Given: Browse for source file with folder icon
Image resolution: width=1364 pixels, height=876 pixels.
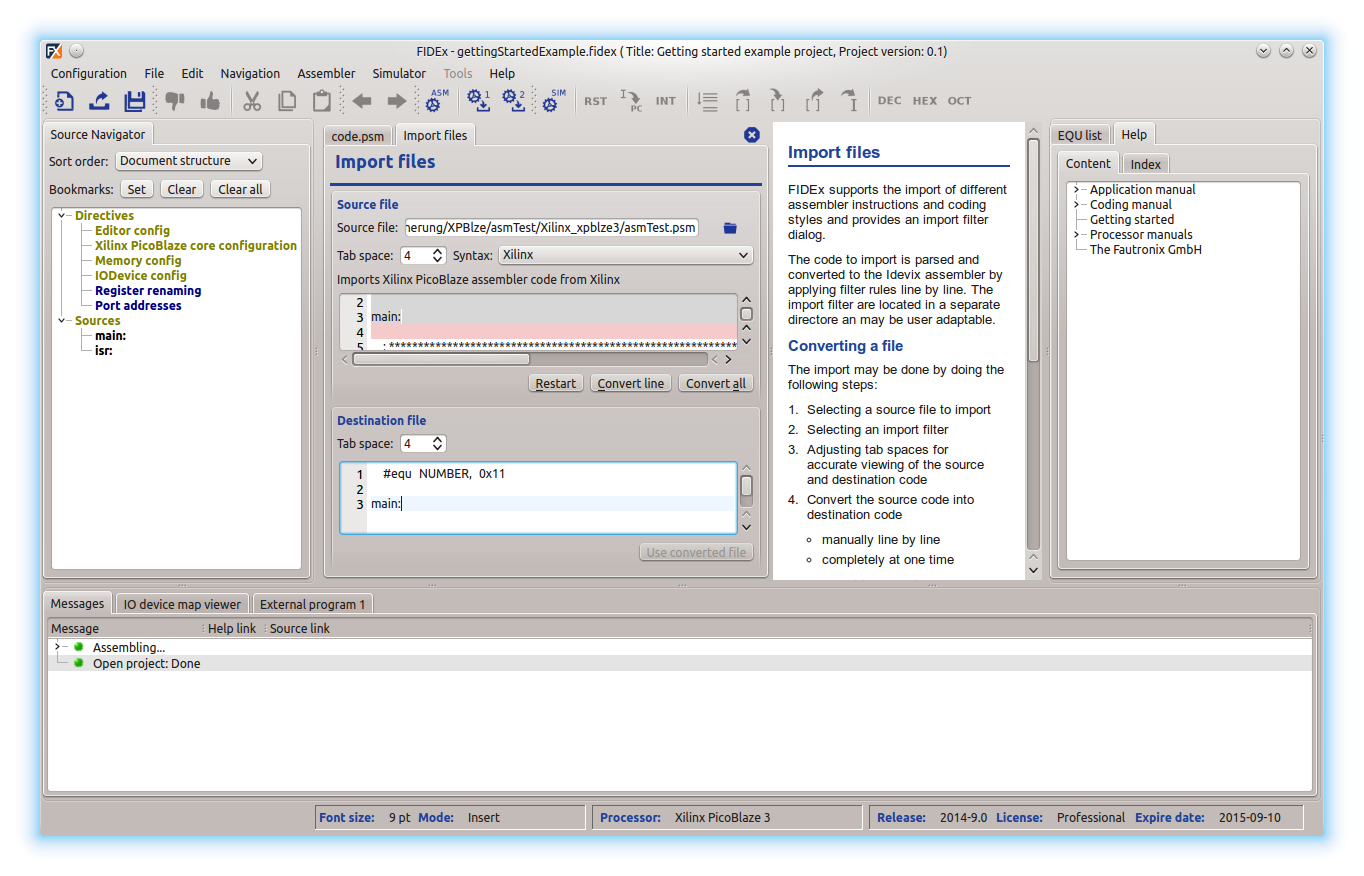Looking at the screenshot, I should [730, 228].
